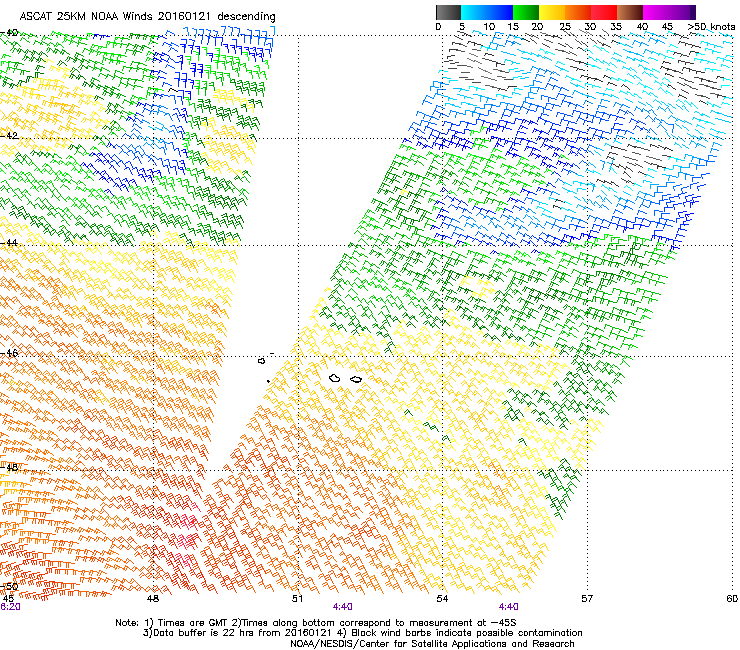Click the legend's '40' knots label
This screenshot has height=650, width=740.
point(642,26)
